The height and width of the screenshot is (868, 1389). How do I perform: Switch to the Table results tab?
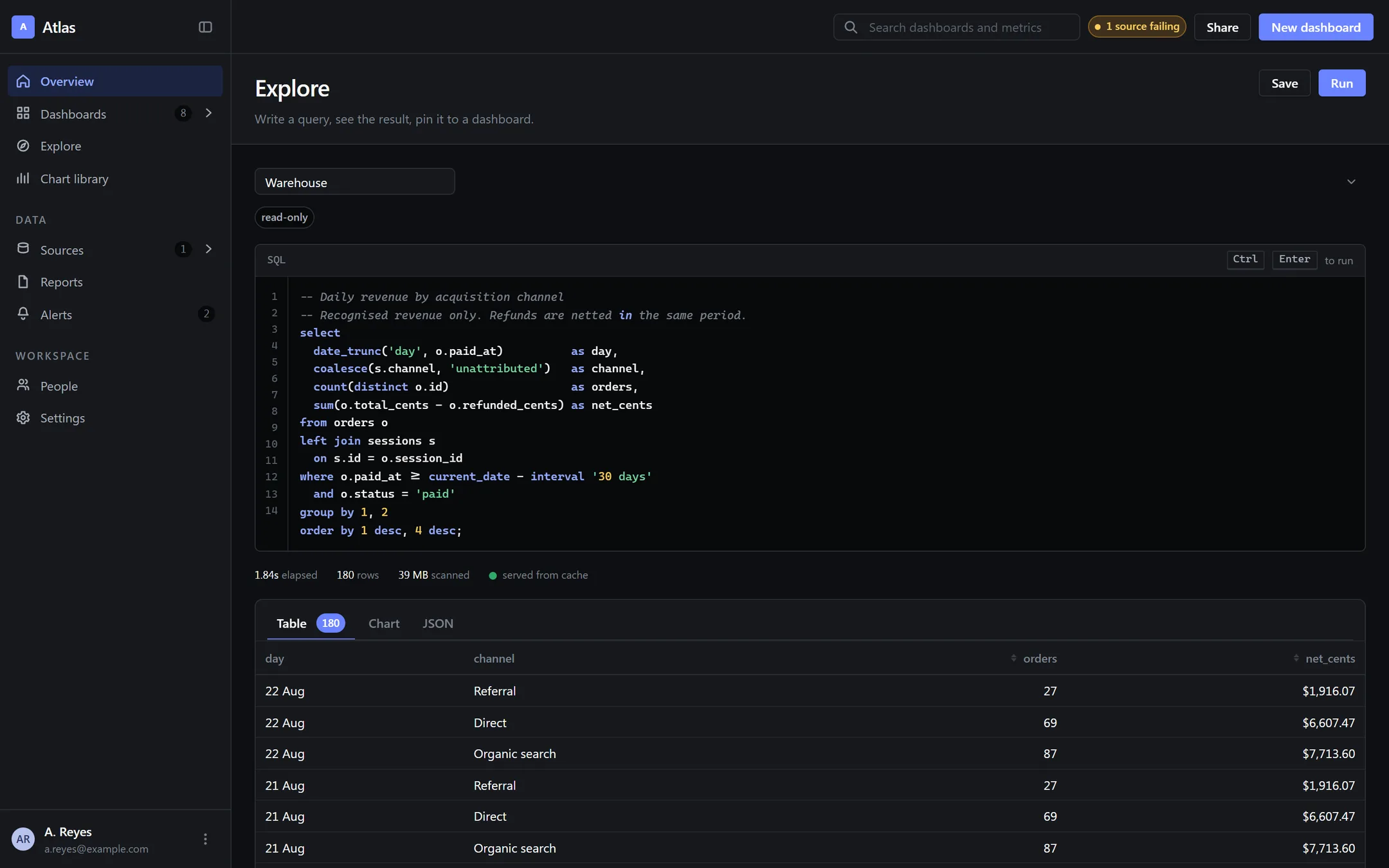[310, 623]
